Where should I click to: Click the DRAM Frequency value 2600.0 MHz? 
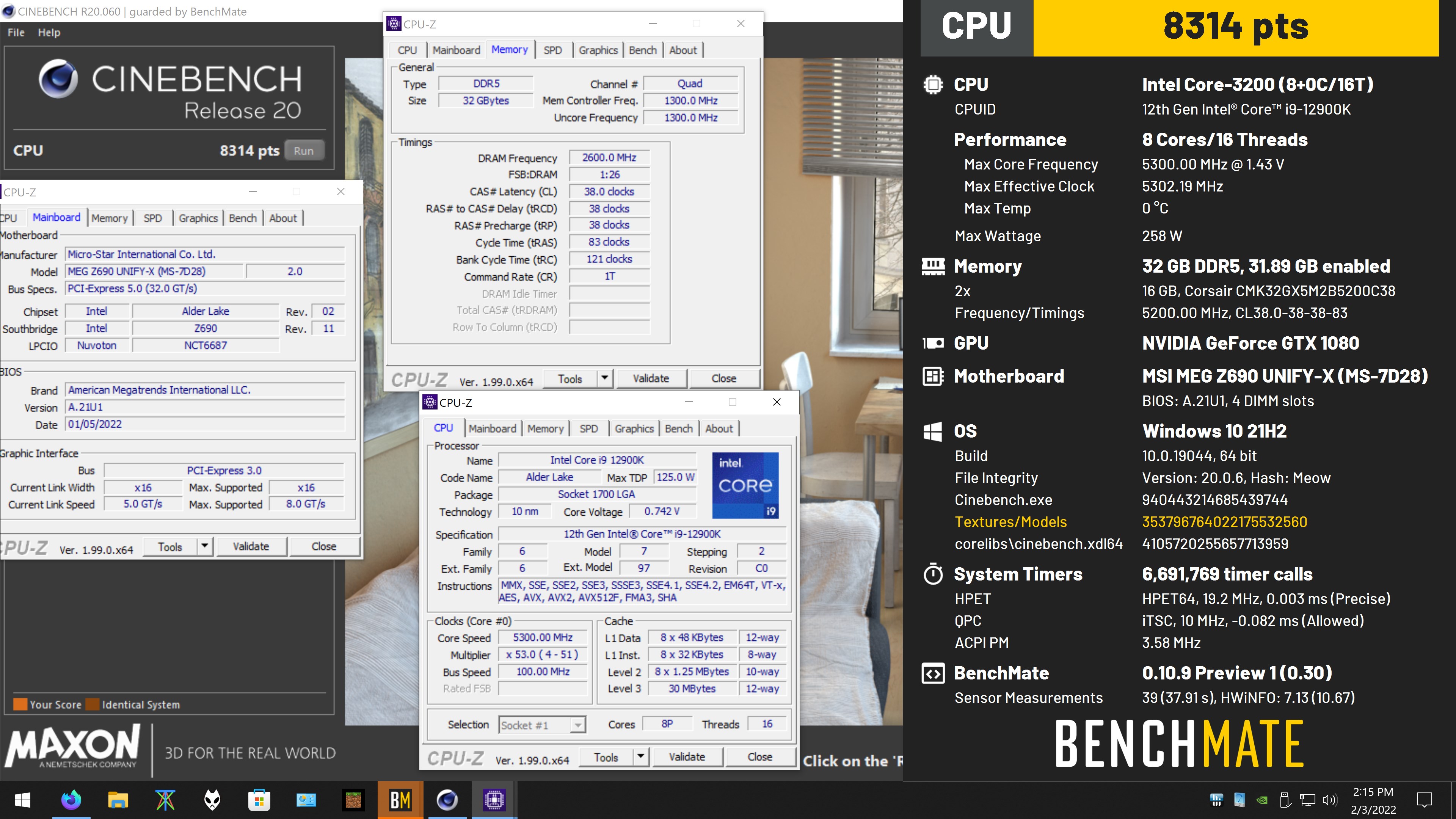(609, 158)
